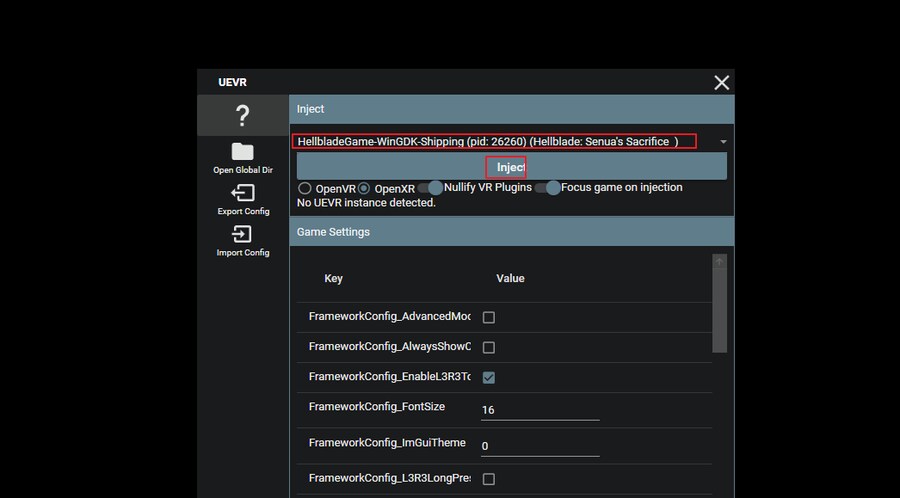Select the OpenXR radio button
Viewport: 900px width, 498px height.
tap(364, 188)
